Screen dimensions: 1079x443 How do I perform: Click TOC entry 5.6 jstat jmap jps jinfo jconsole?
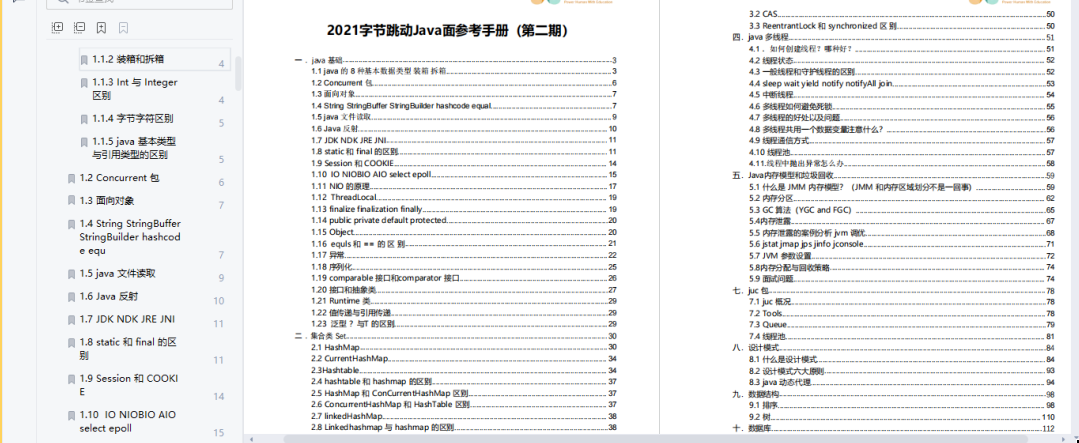click(x=805, y=244)
